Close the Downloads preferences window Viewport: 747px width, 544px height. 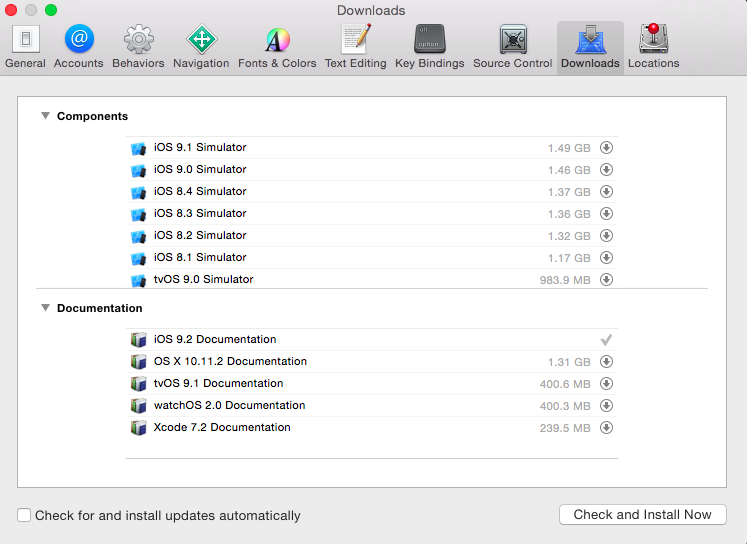point(11,10)
